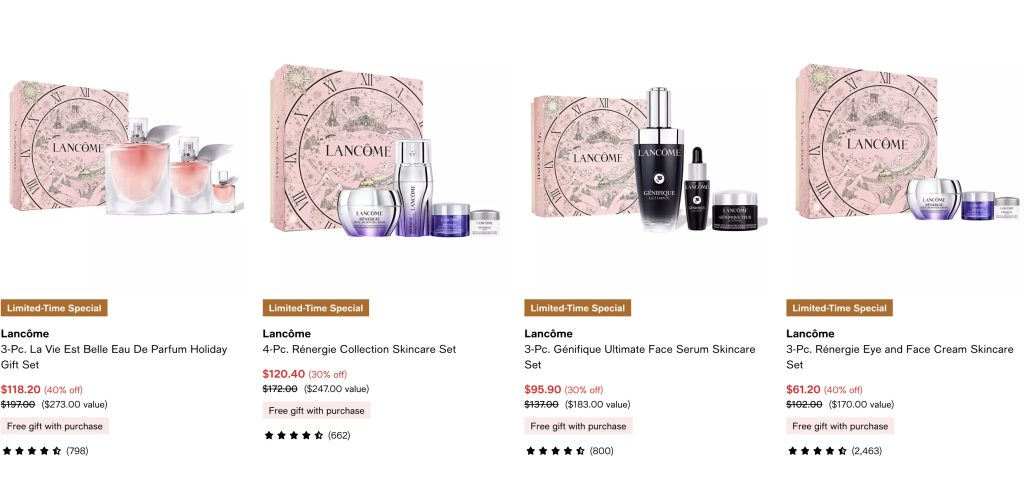Click Free gift with purchase under the $61.20 set
This screenshot has height=479, width=1024.
[840, 426]
